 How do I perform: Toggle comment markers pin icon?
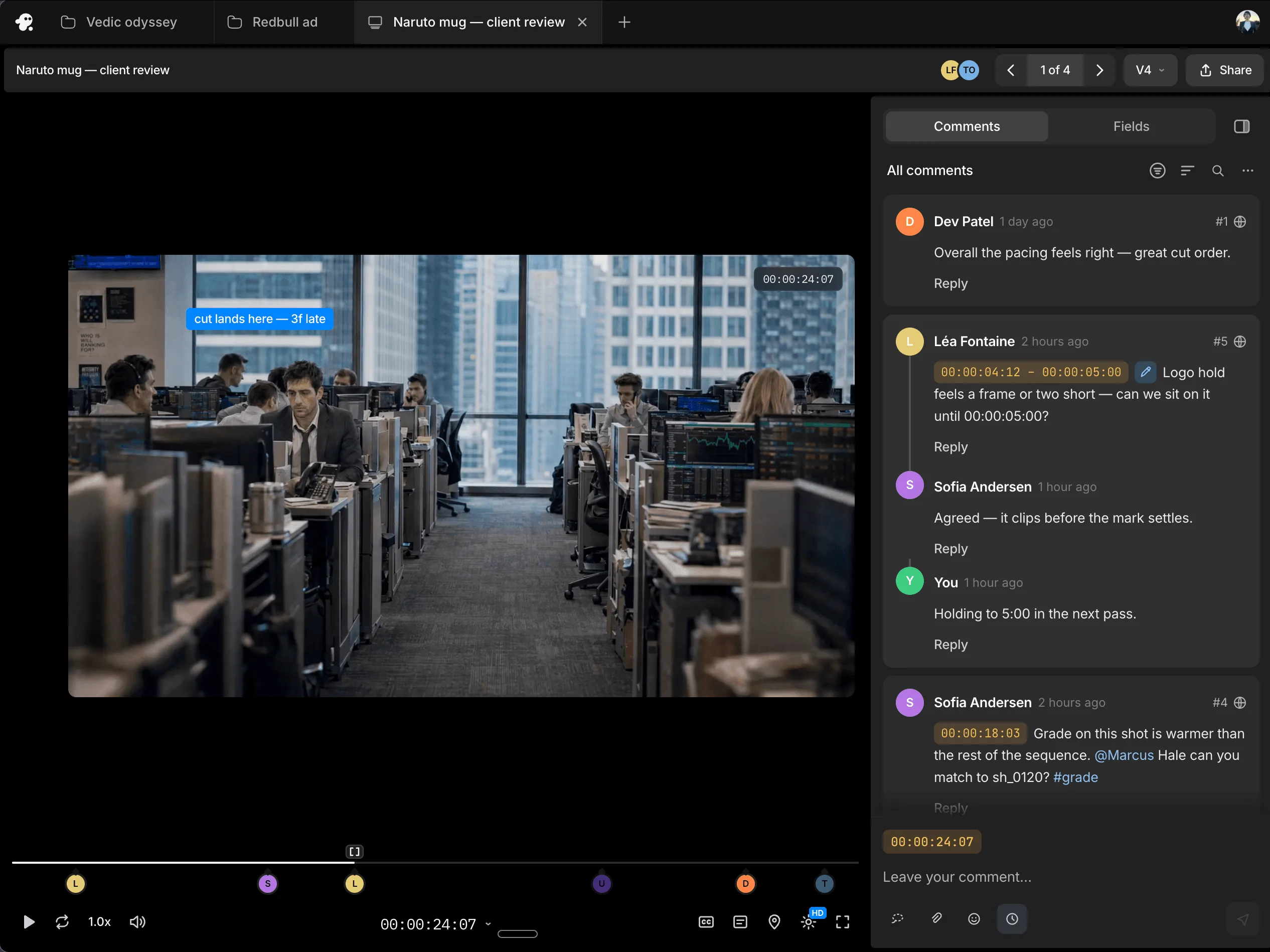click(774, 922)
